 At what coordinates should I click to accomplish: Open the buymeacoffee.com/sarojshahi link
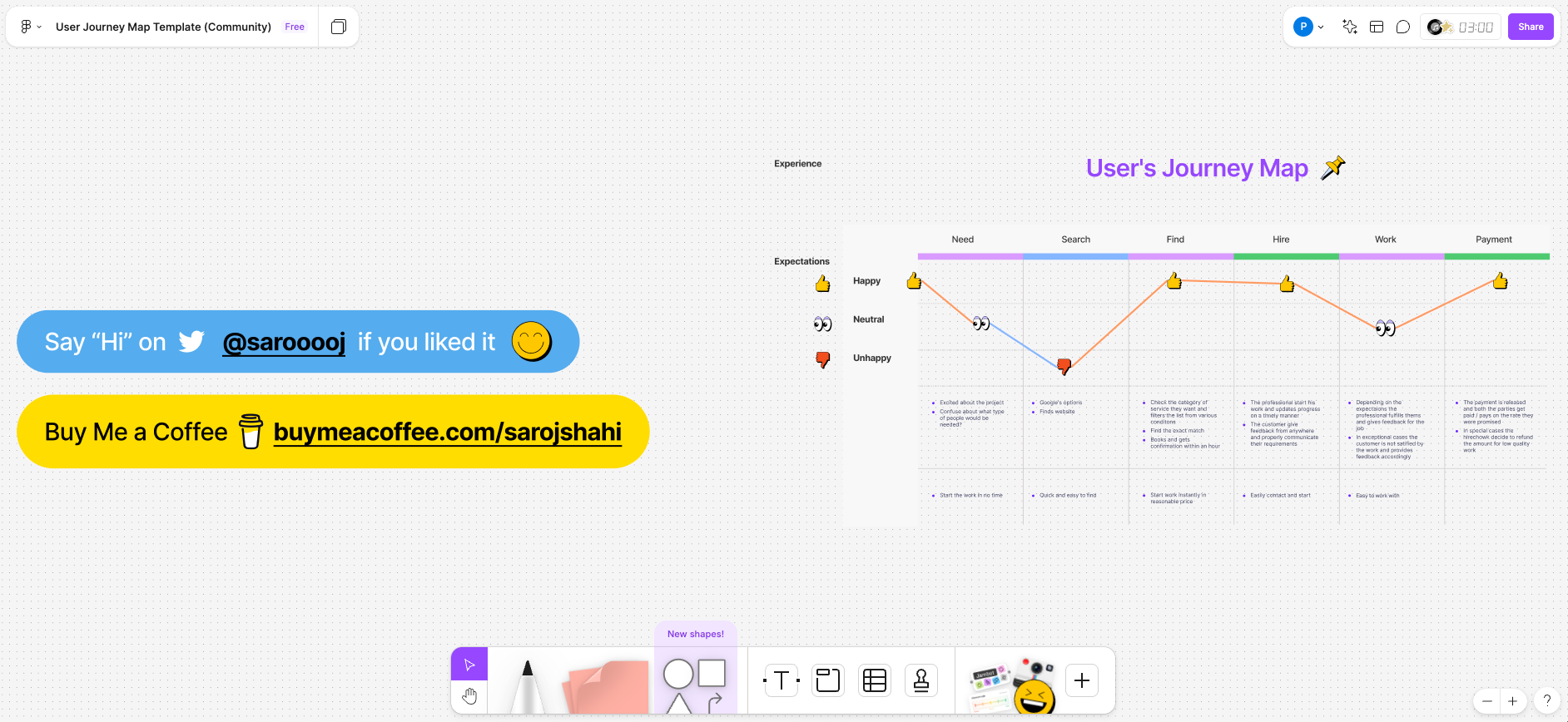coord(448,432)
